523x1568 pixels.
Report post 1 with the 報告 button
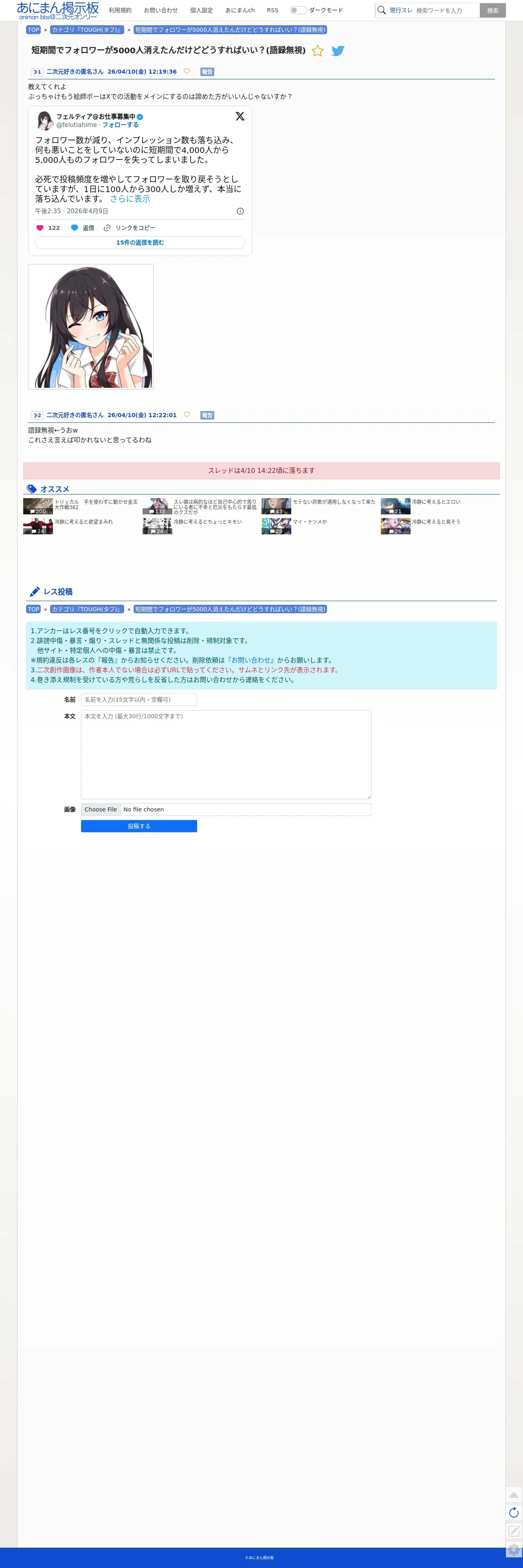tap(207, 72)
